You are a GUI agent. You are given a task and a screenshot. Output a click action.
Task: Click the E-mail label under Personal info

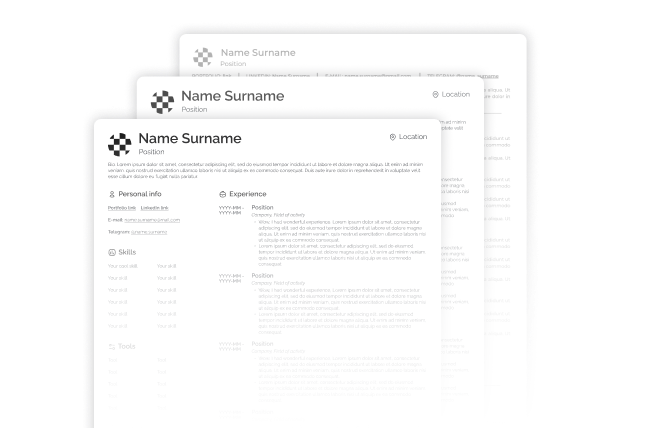pyautogui.click(x=115, y=220)
